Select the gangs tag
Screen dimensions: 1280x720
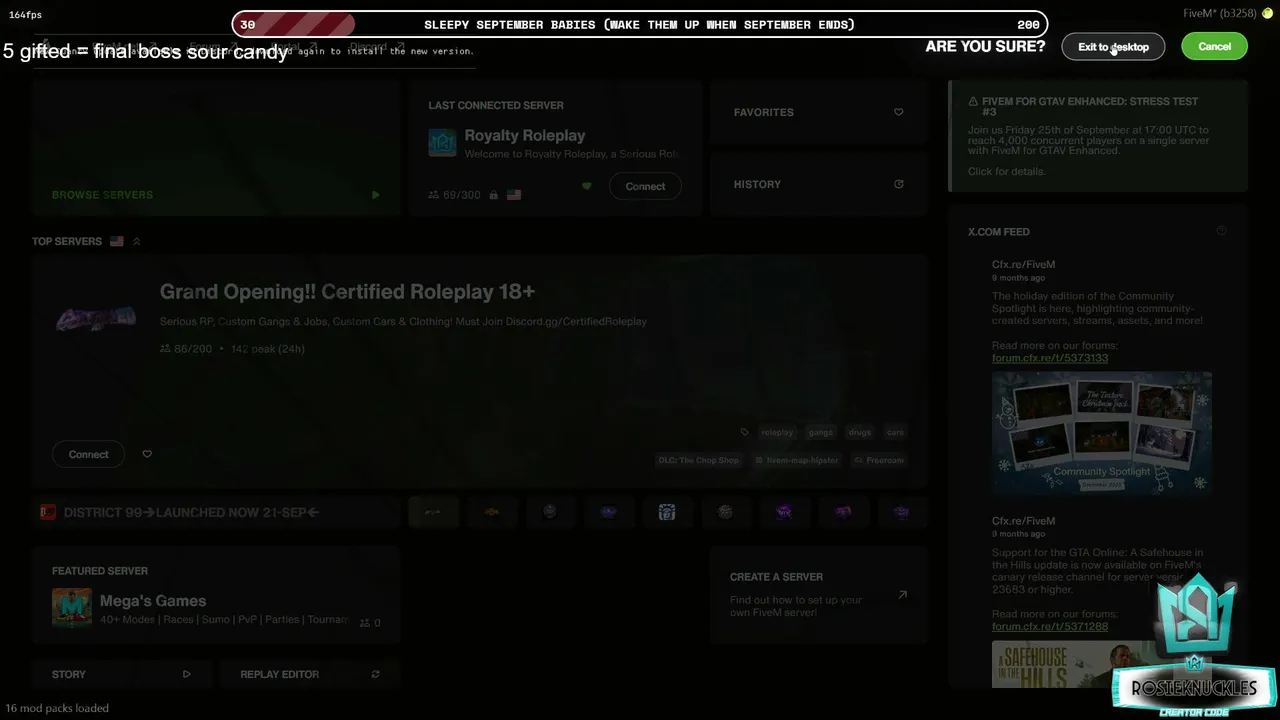820,432
